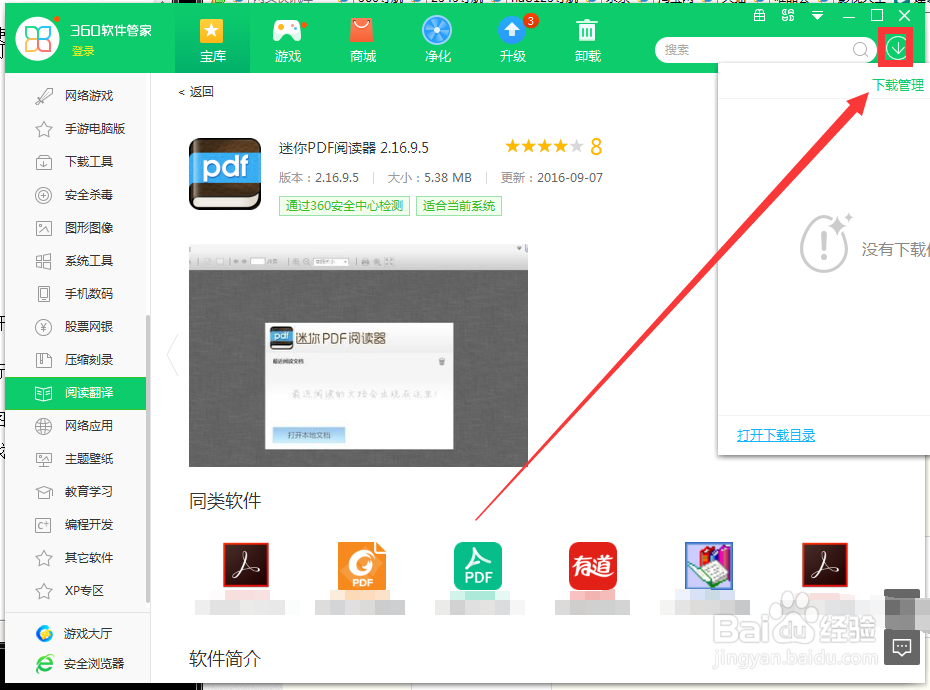The width and height of the screenshot is (930, 690).
Task: Click inside the 搜索 search field
Action: [x=753, y=50]
